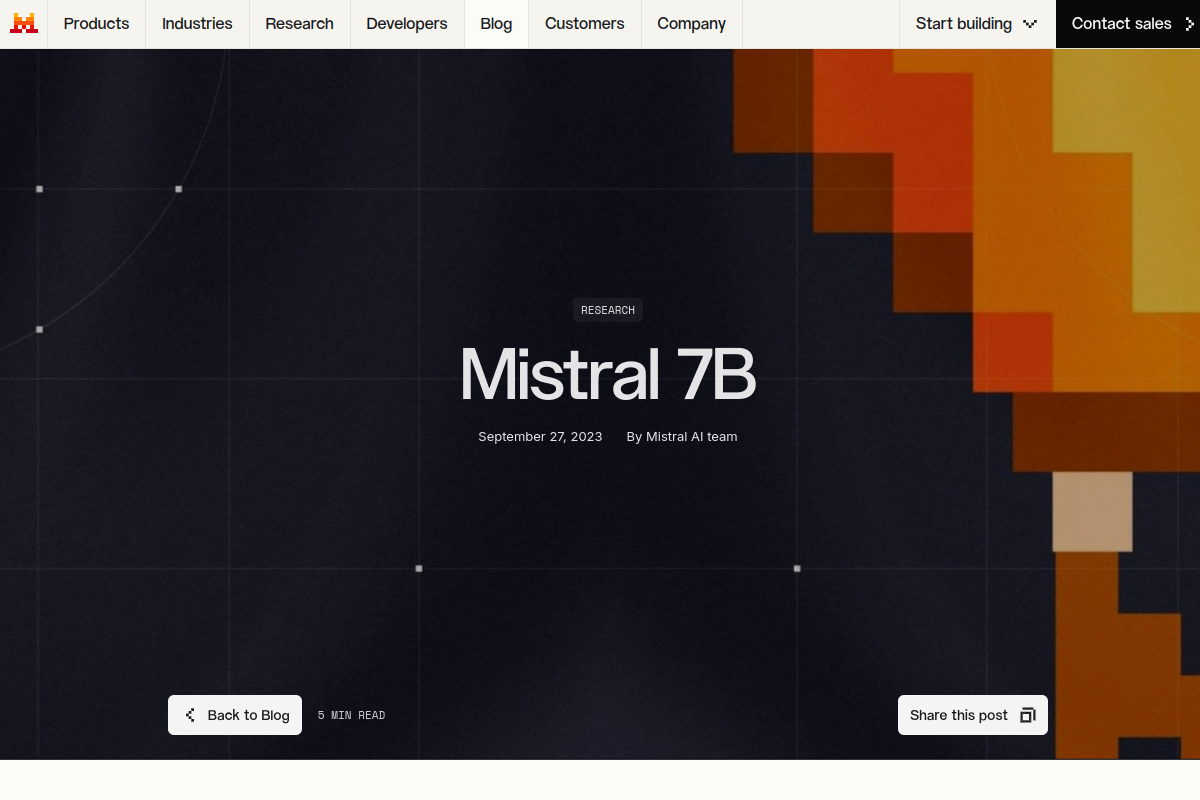
Task: Open the Developers menu
Action: pyautogui.click(x=407, y=24)
